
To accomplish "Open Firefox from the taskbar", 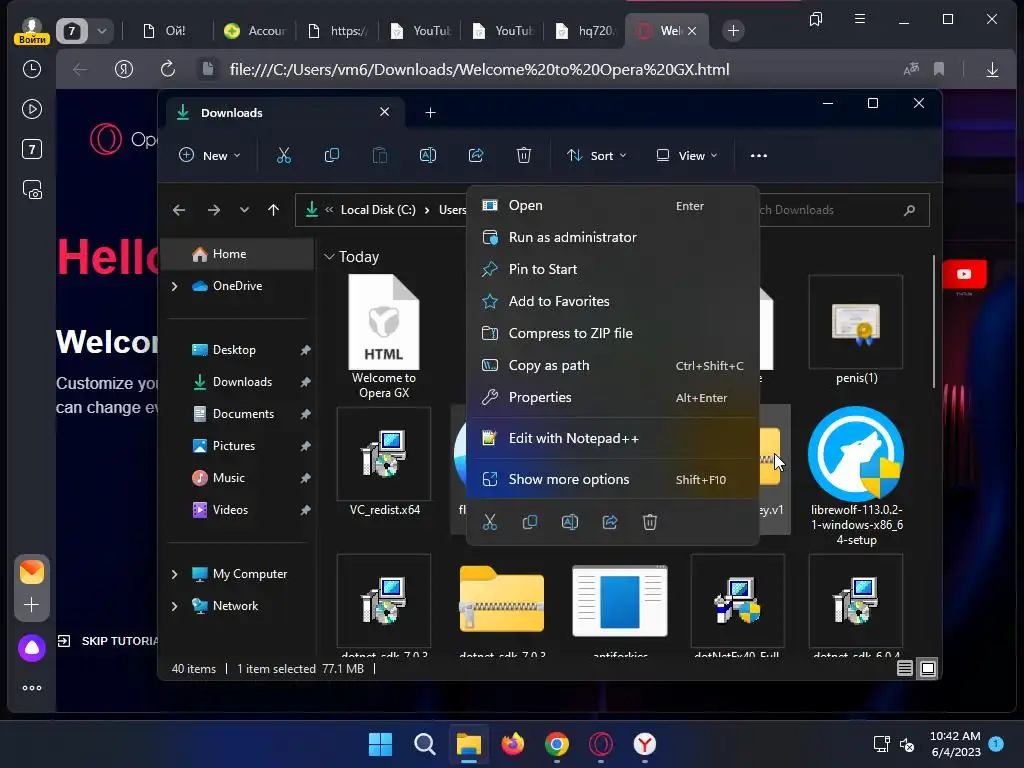I will (x=513, y=744).
